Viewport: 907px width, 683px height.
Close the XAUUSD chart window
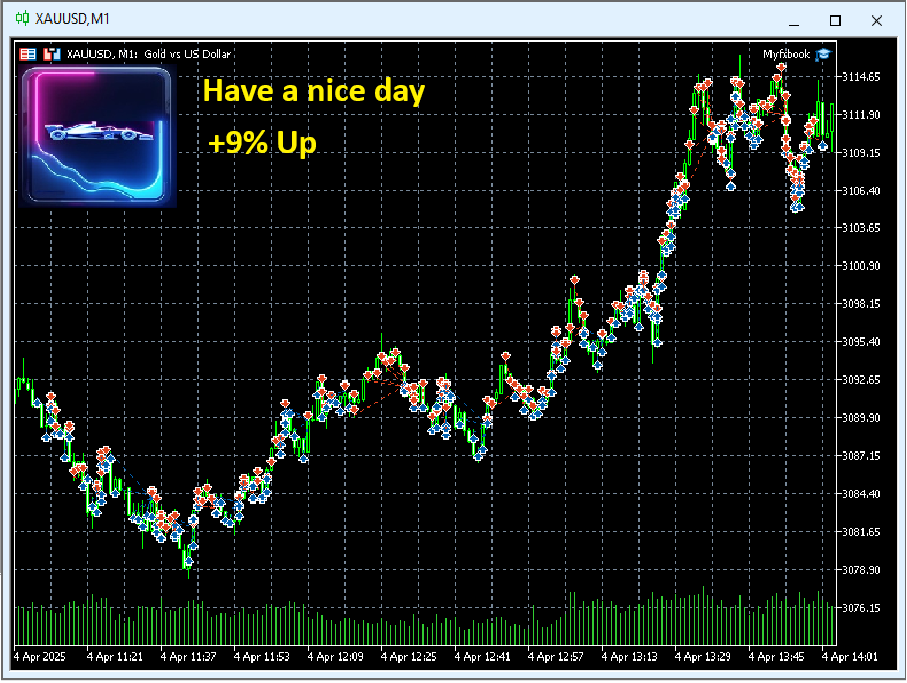pyautogui.click(x=877, y=21)
